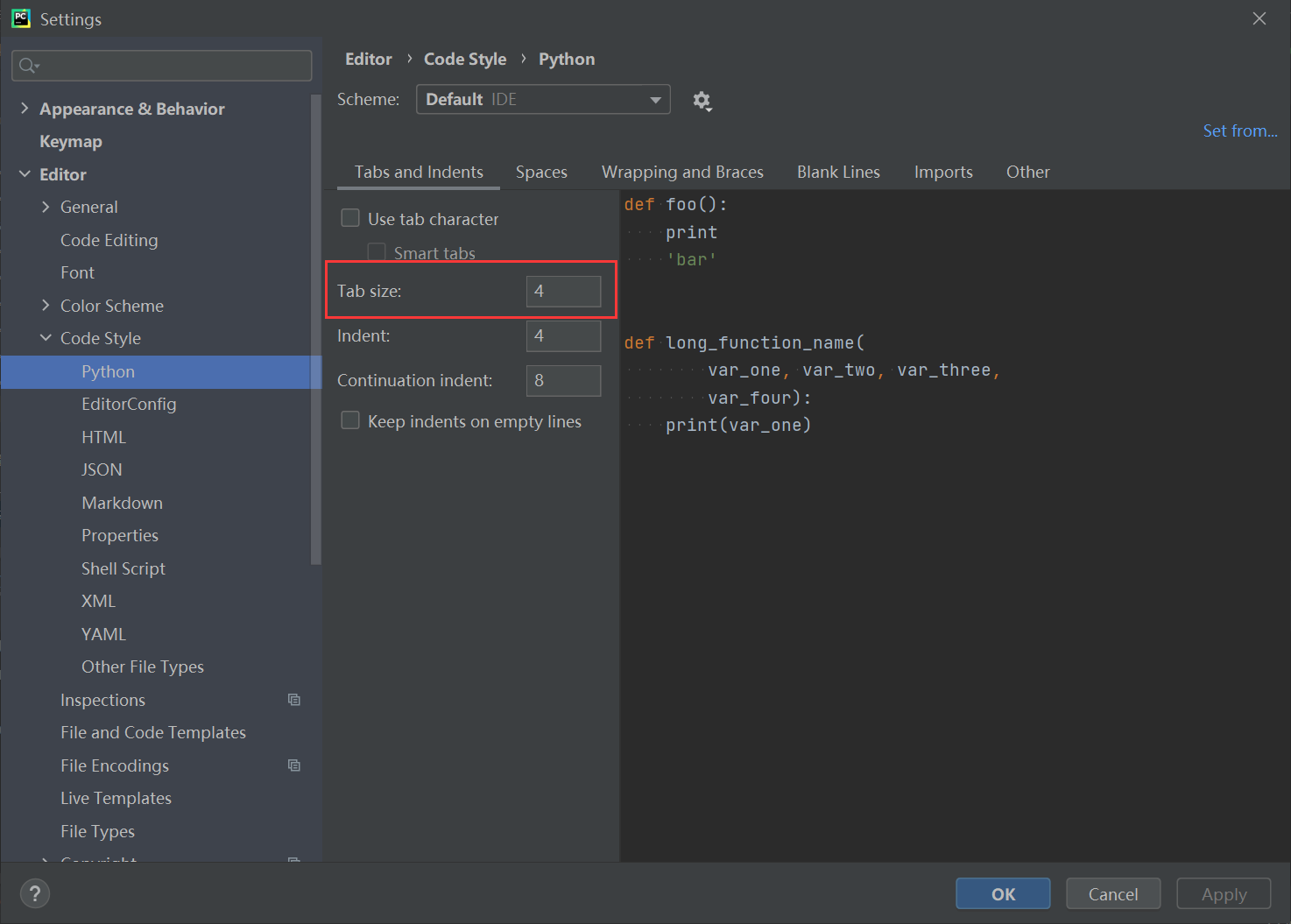Screen dimensions: 1291x924
Task: Open the Blank Lines tab
Action: click(838, 172)
